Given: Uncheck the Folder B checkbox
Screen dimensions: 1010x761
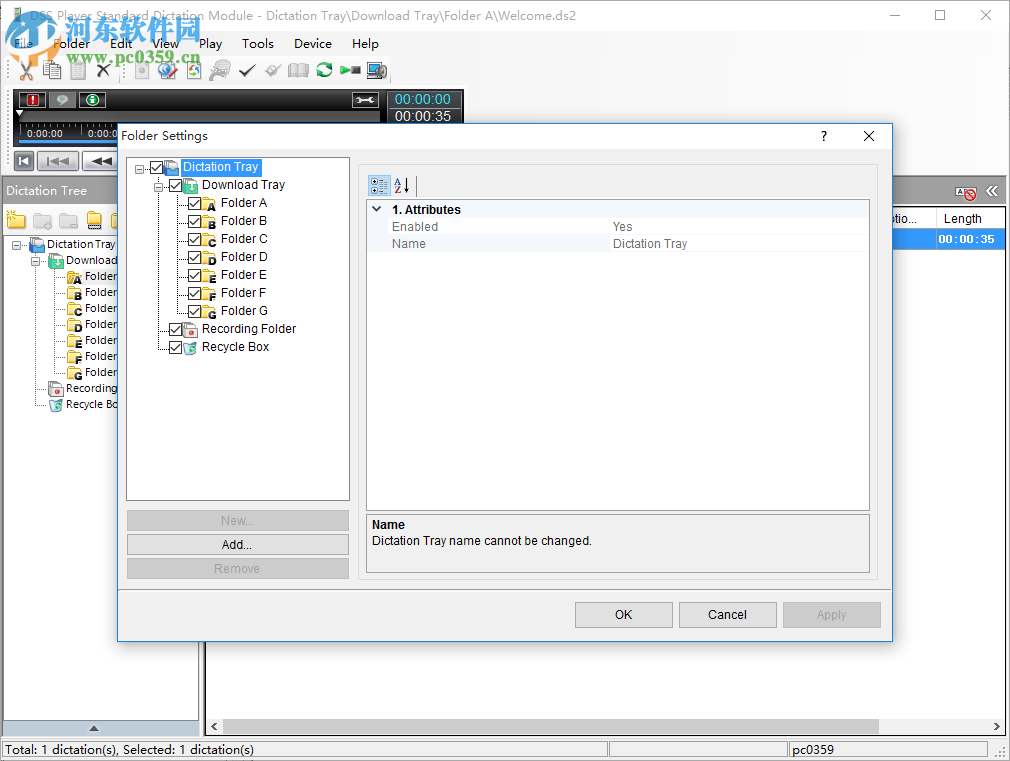Looking at the screenshot, I should point(195,222).
